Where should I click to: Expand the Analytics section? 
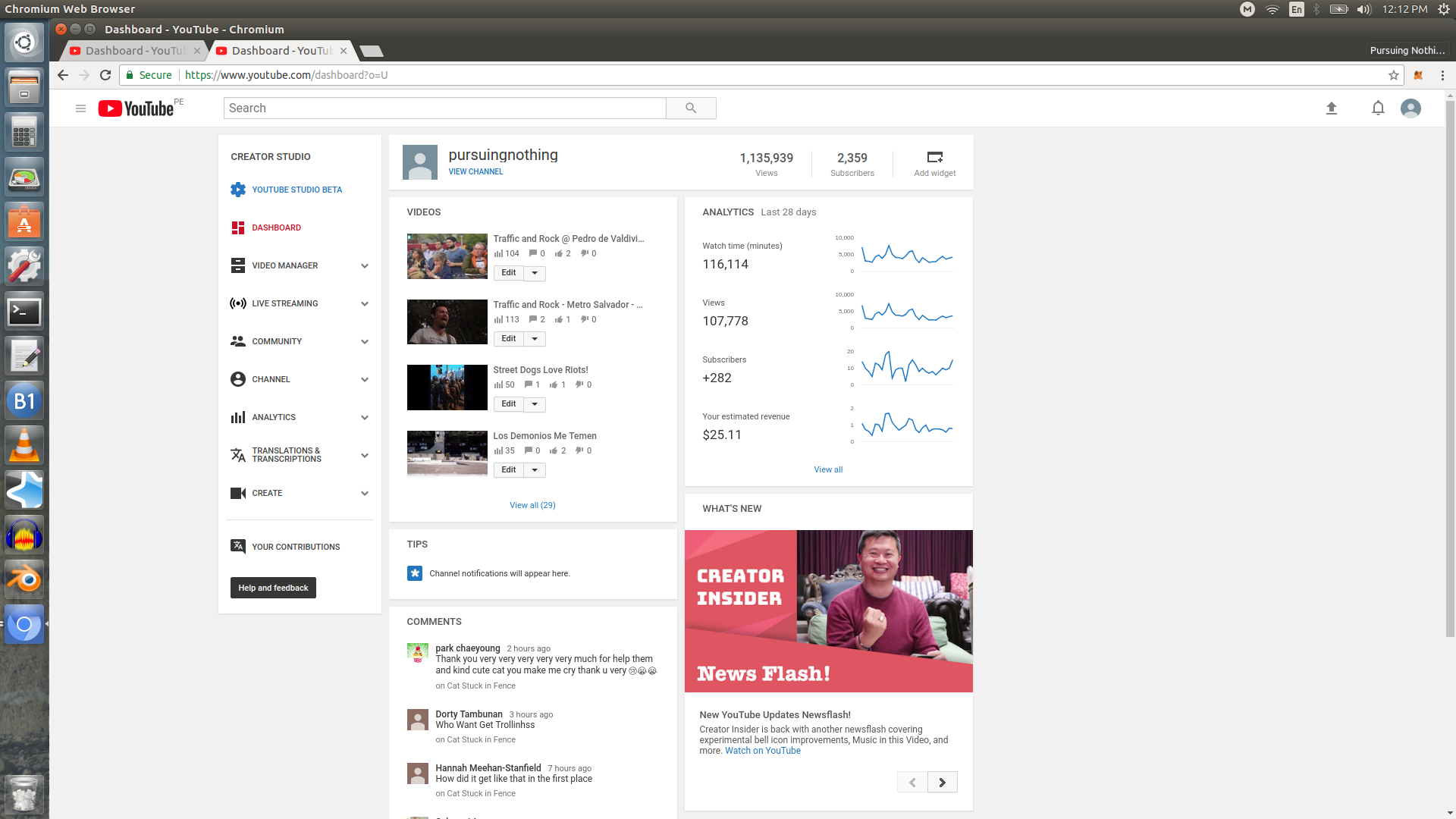coord(365,417)
